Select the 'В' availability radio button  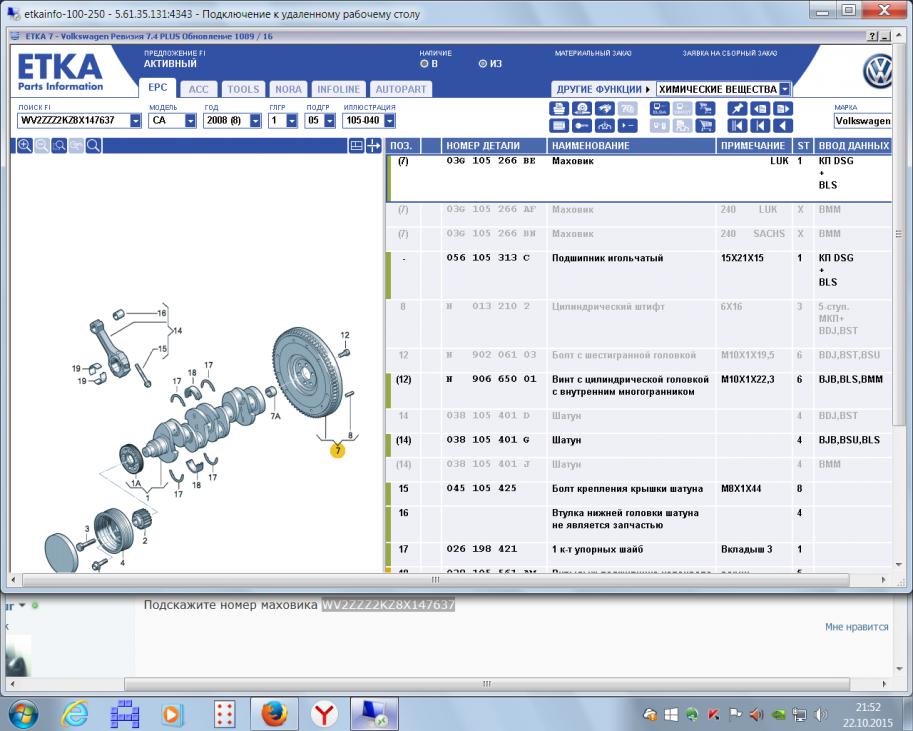(x=424, y=63)
